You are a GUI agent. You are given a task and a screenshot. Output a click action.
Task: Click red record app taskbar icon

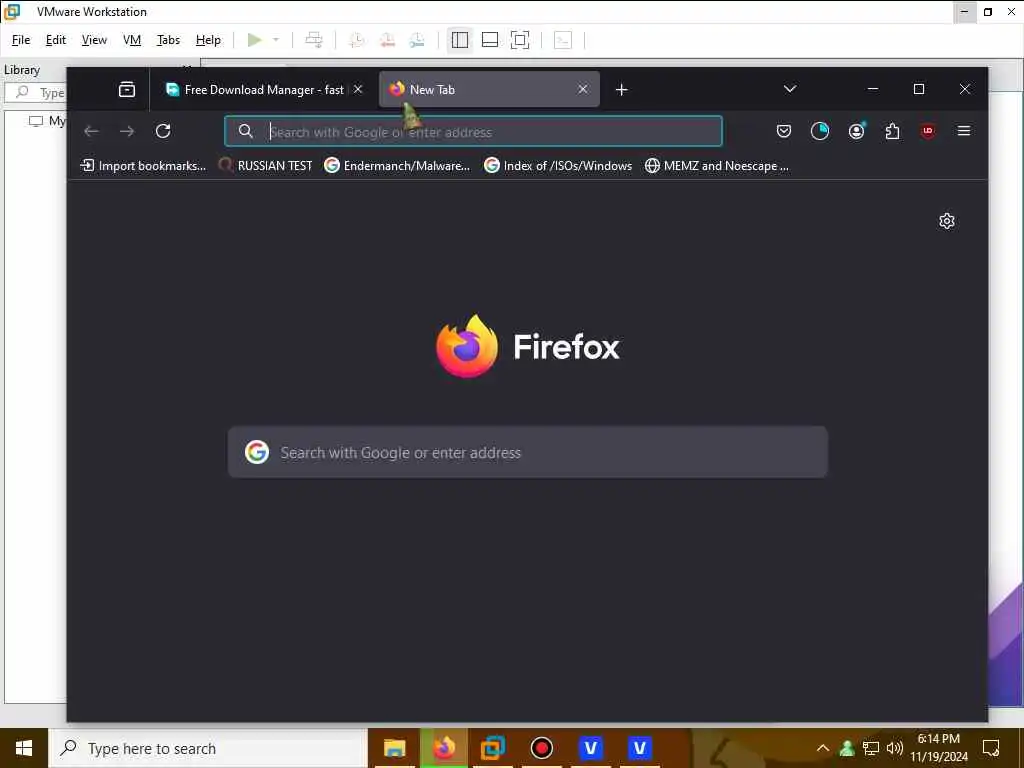pos(541,748)
